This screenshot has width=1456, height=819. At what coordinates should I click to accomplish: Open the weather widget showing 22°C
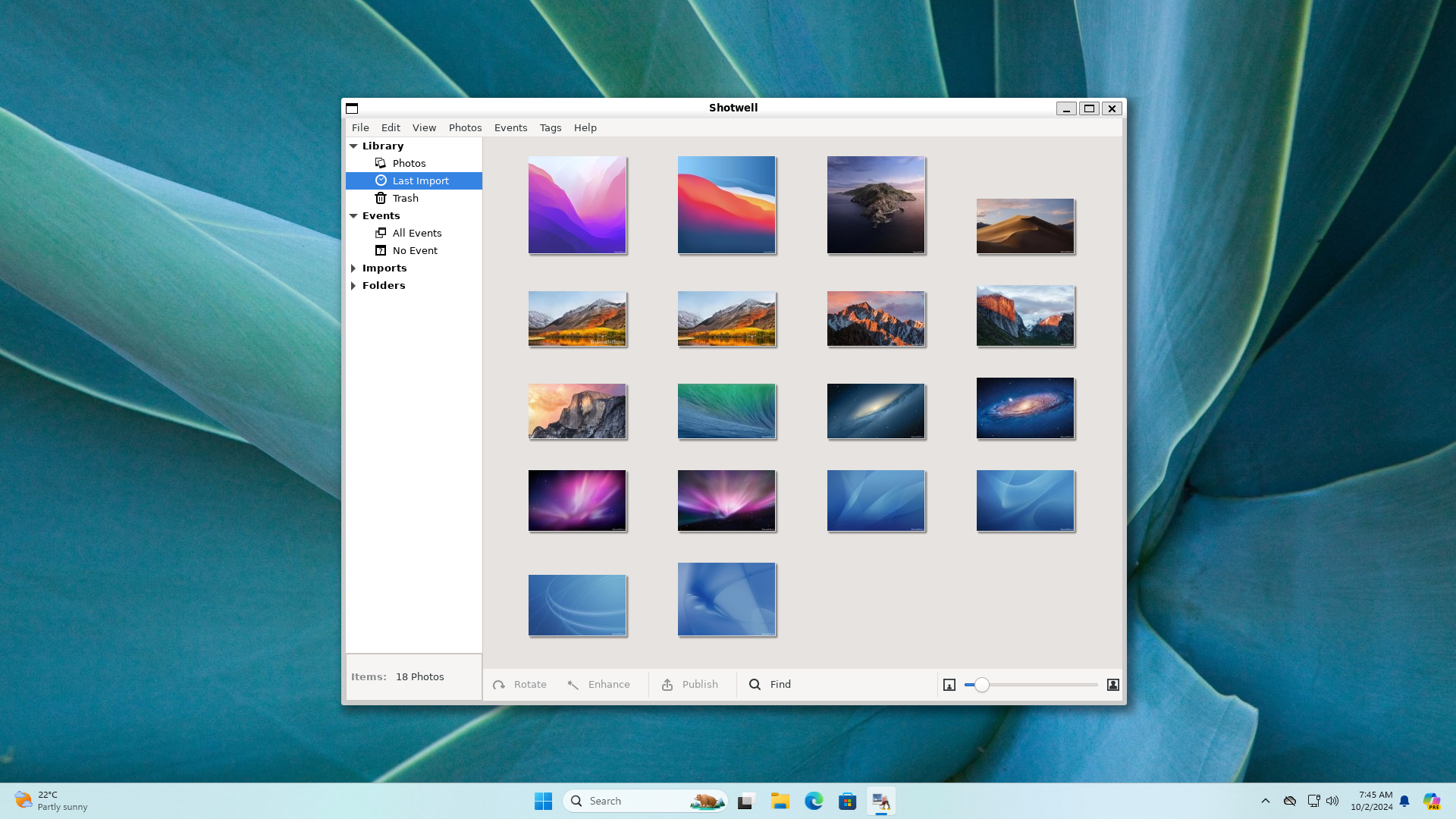52,801
